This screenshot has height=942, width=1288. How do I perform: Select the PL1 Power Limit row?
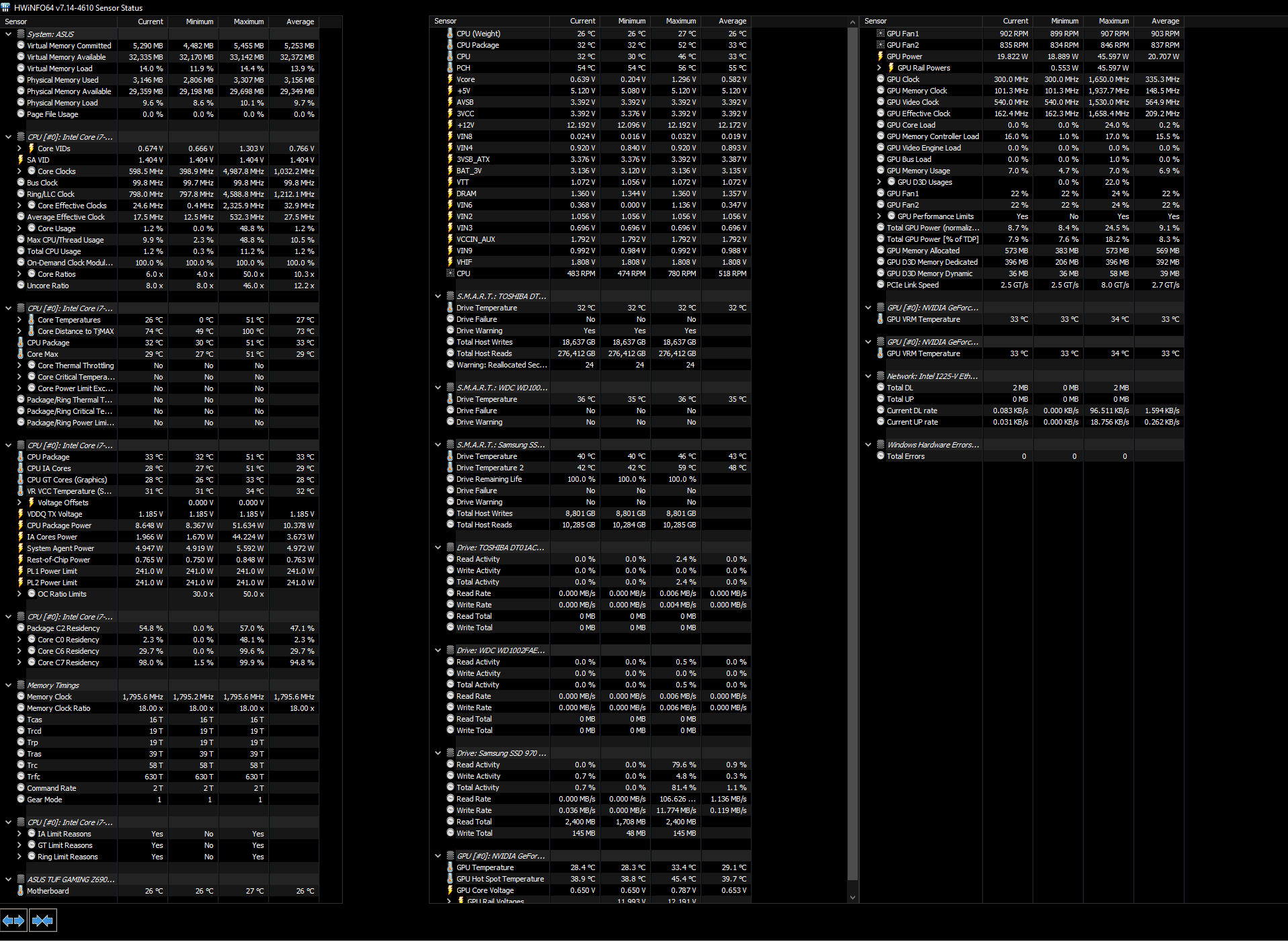coord(160,571)
